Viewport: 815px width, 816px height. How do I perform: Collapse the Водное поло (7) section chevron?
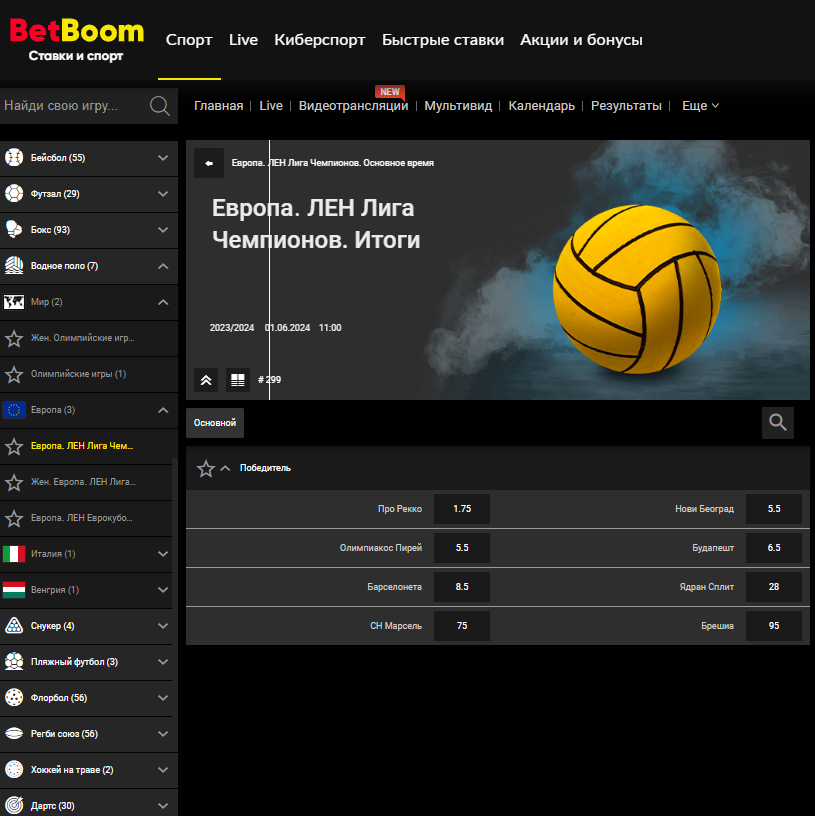(163, 266)
